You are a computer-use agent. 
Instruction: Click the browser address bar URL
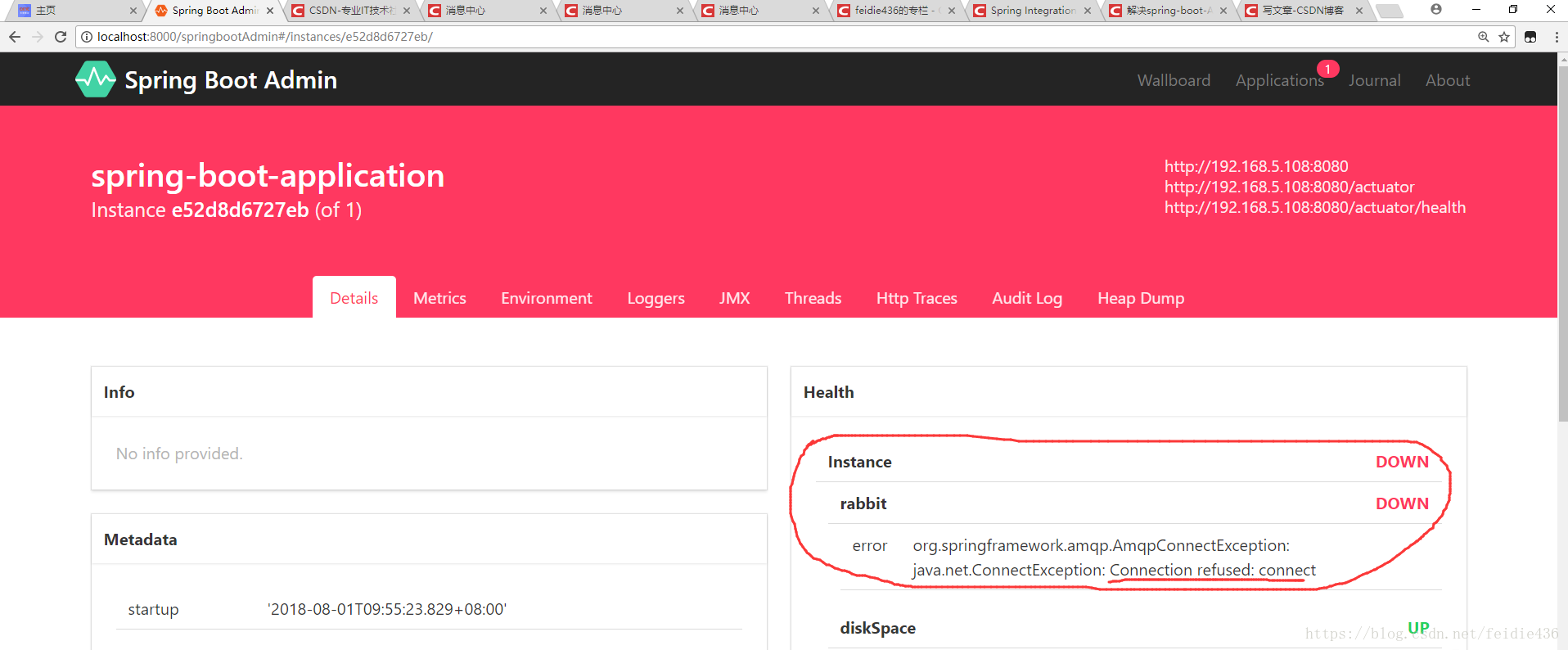264,37
